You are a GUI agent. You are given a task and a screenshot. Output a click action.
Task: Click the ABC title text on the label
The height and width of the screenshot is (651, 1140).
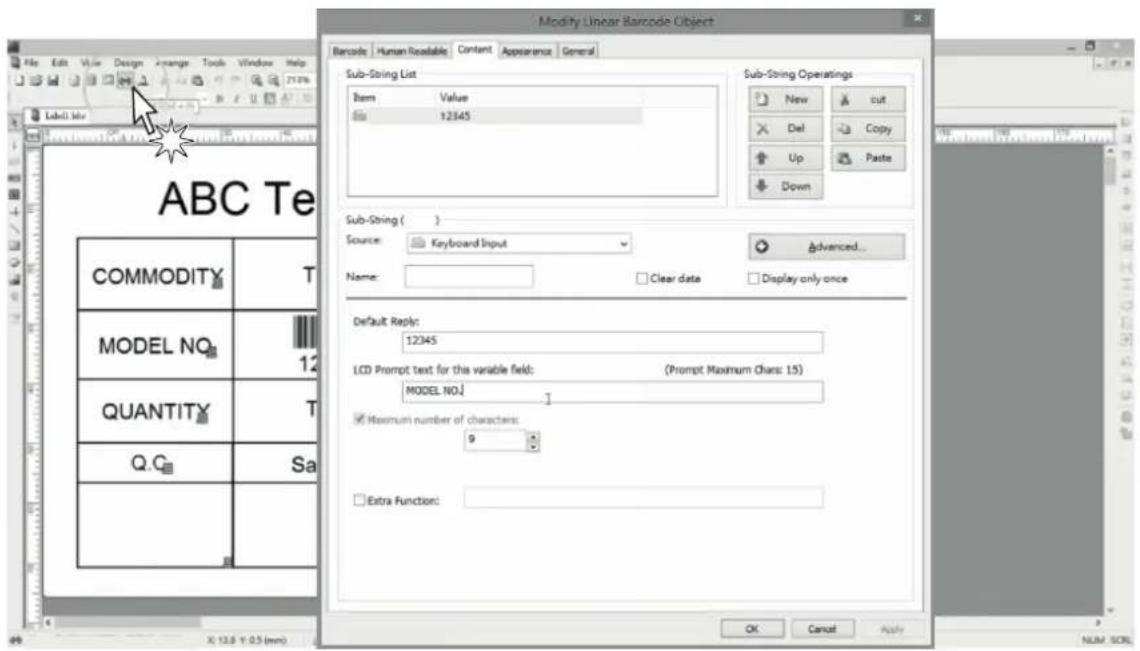tap(236, 199)
